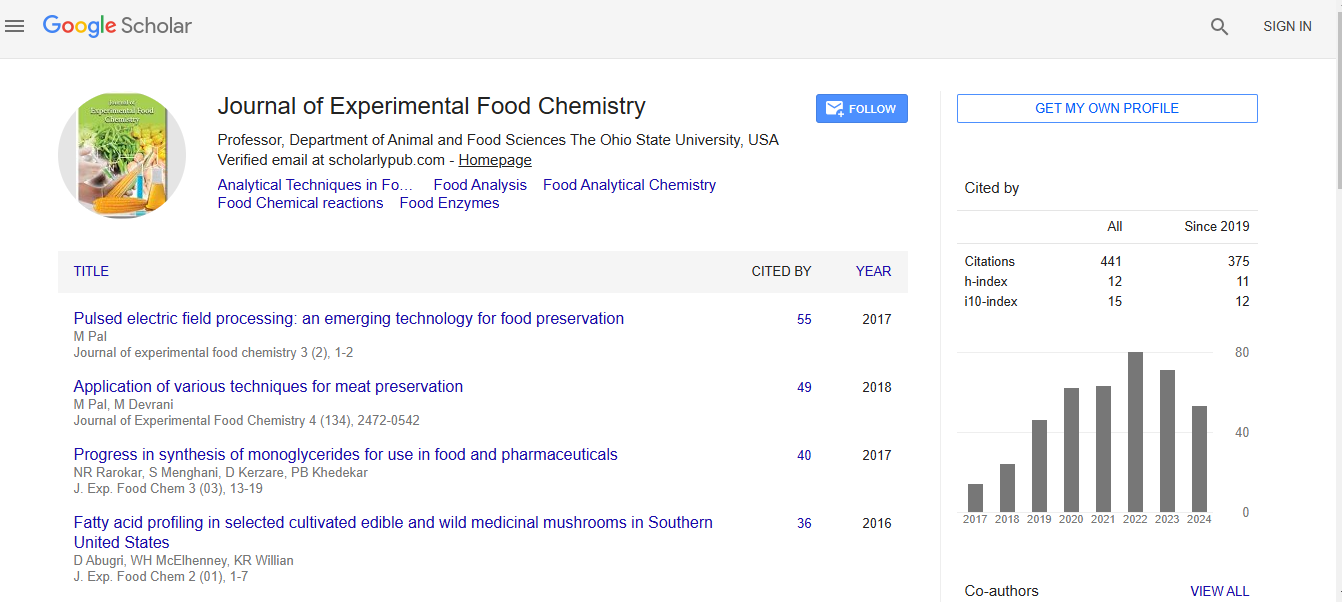This screenshot has width=1342, height=602.
Task: Click the journal profile cover image
Action: click(122, 156)
